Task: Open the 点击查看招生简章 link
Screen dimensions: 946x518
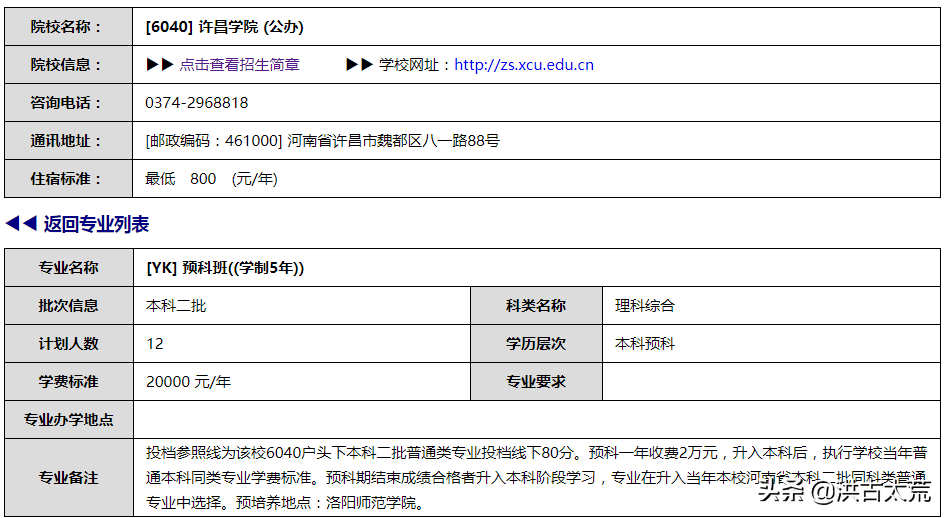Action: tap(240, 65)
